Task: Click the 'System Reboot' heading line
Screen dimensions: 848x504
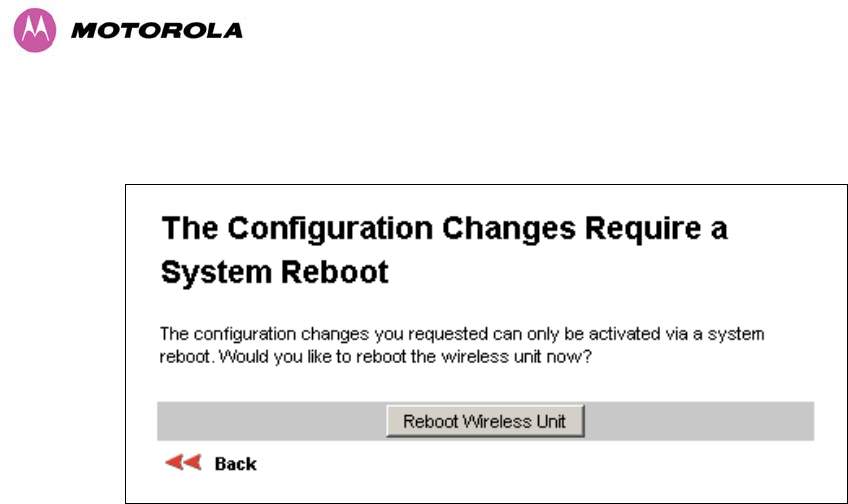Action: pyautogui.click(x=274, y=272)
